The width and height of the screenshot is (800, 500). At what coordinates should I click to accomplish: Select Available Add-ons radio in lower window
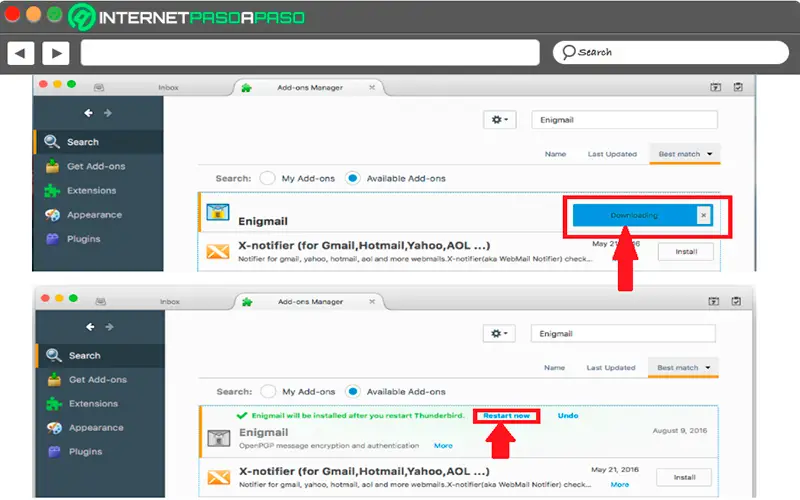point(353,392)
